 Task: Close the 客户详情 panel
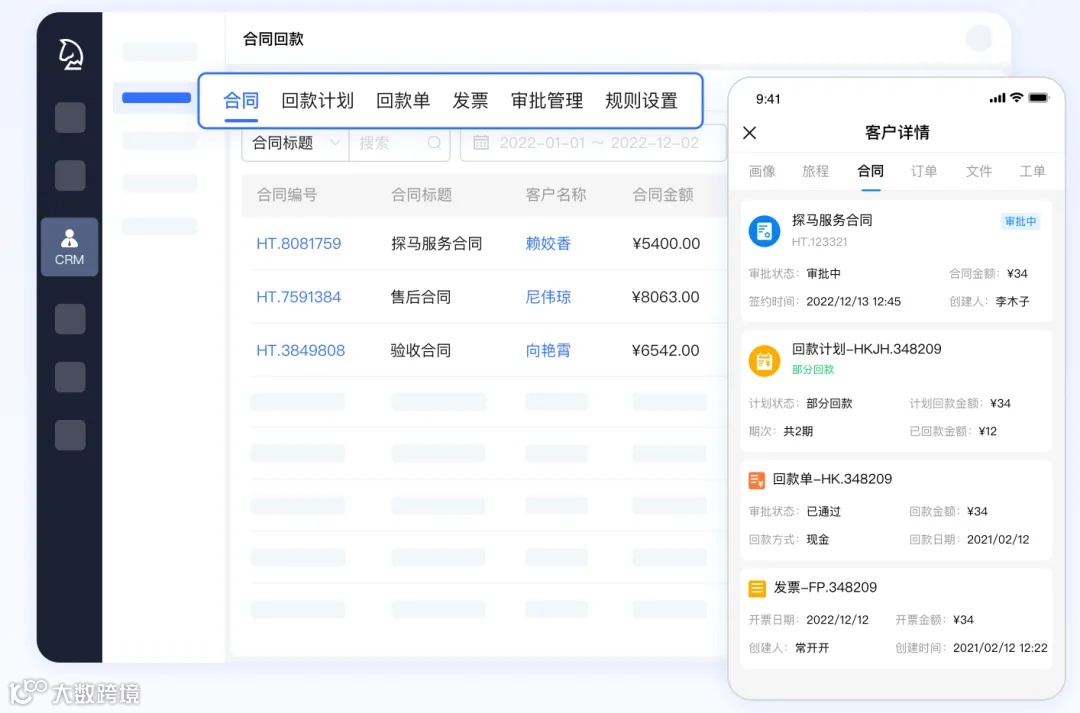[749, 132]
